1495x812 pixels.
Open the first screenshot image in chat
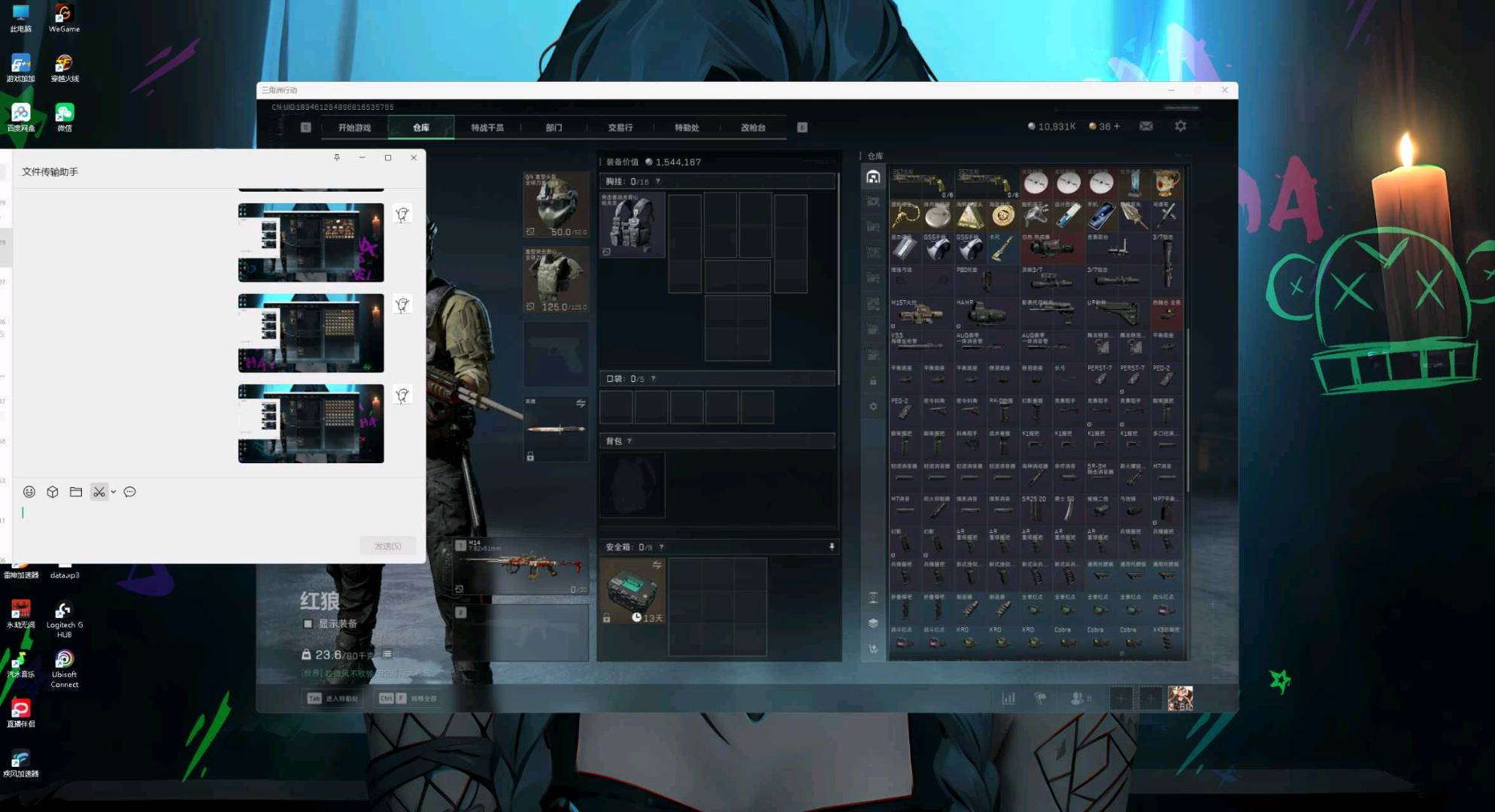coord(311,242)
